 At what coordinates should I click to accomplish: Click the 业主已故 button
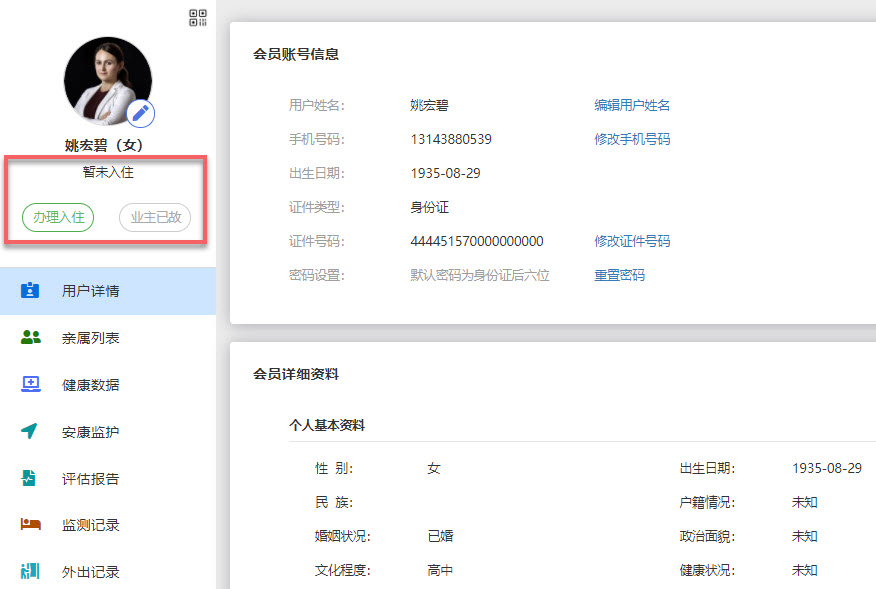point(155,217)
